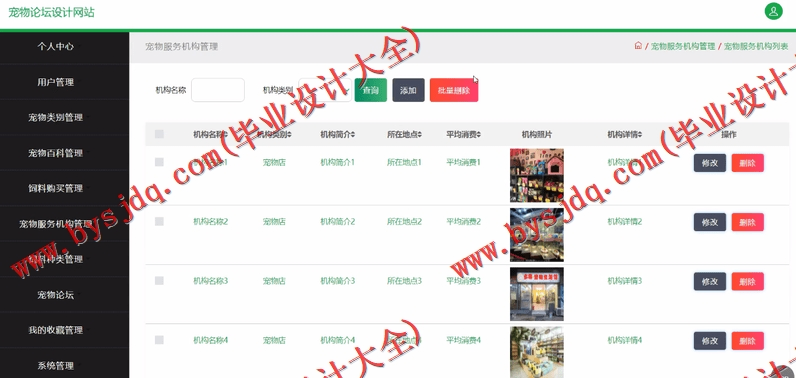Click the red 批量删除 button

click(x=454, y=90)
